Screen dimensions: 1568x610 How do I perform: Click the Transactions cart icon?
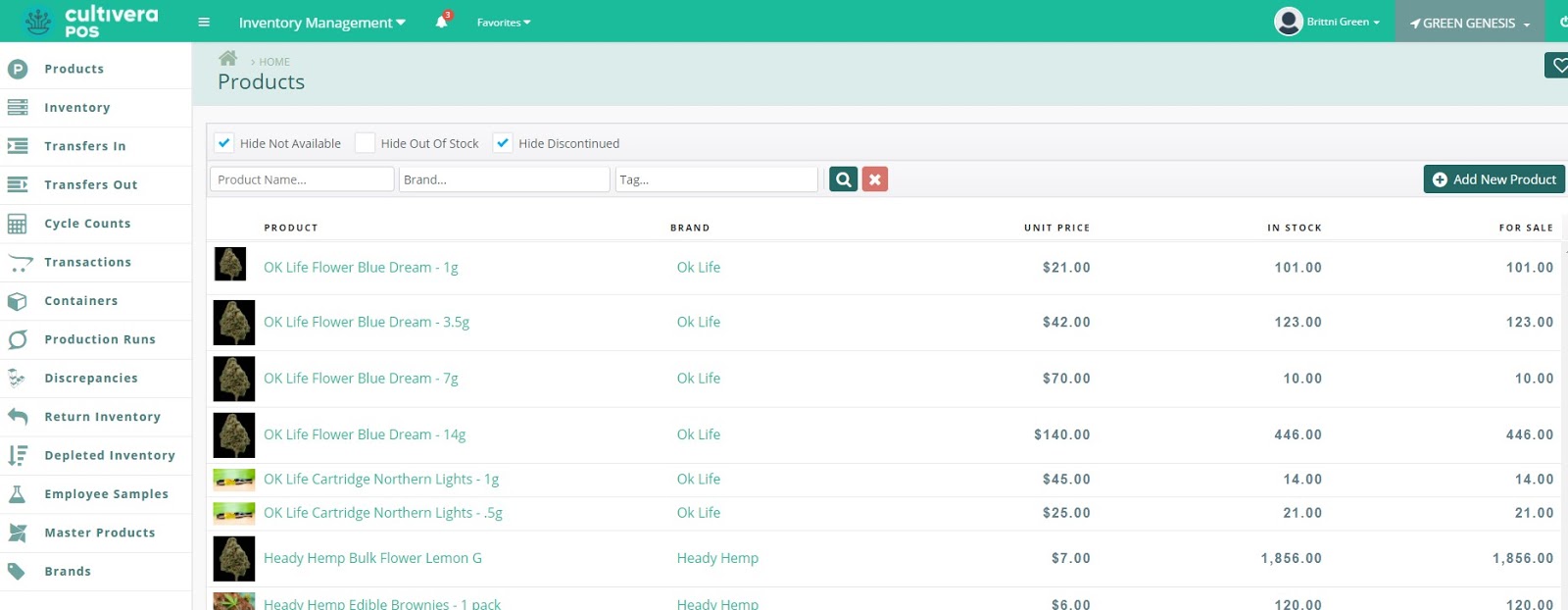pyautogui.click(x=20, y=263)
